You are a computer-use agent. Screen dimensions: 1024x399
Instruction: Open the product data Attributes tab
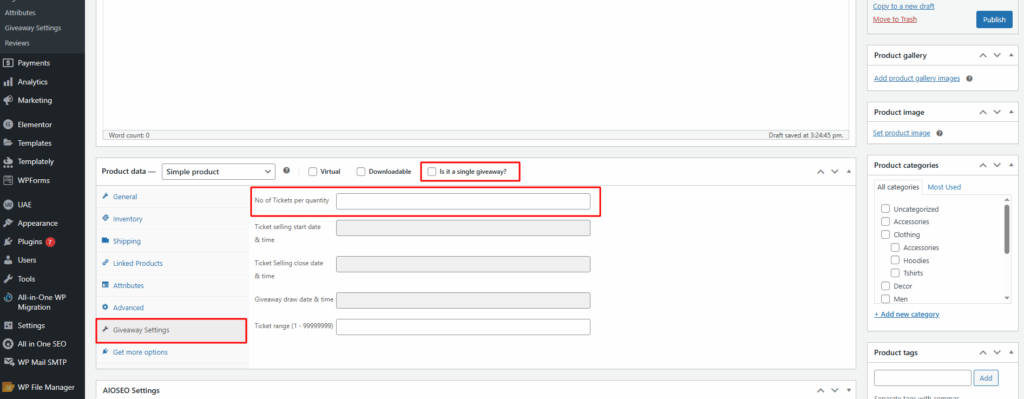128,285
